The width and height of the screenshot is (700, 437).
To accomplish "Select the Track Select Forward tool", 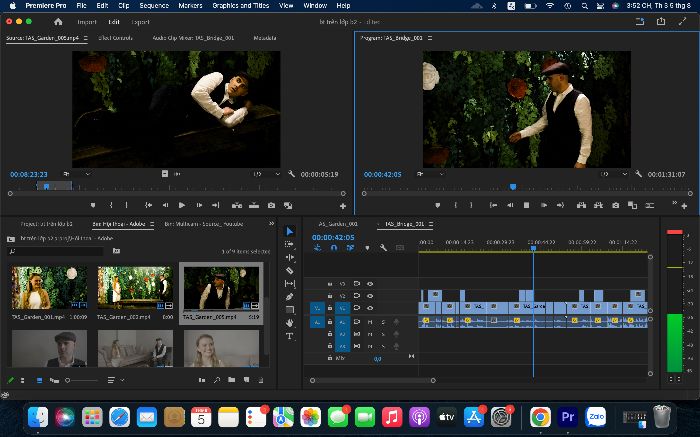I will point(289,244).
